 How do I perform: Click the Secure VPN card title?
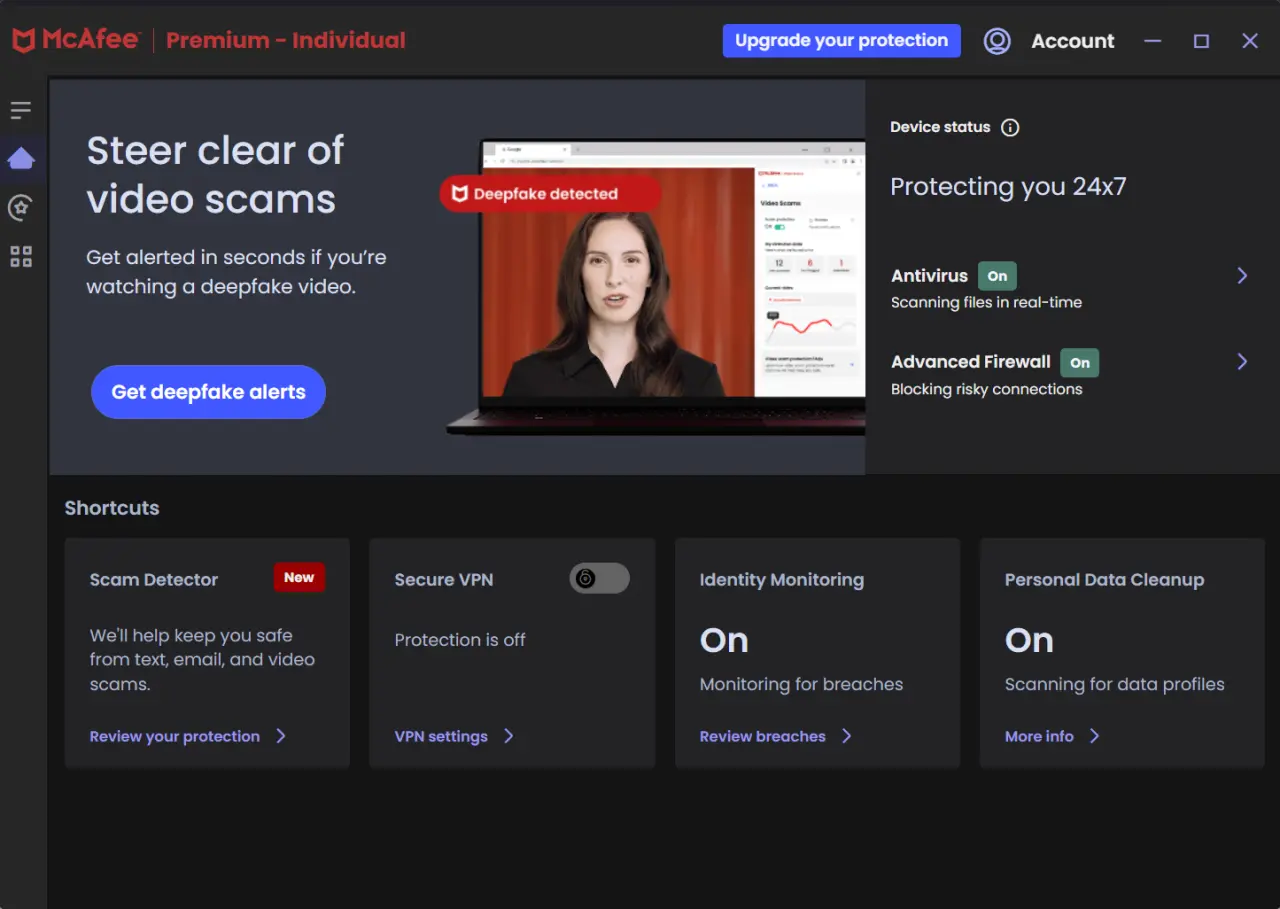[x=444, y=579]
